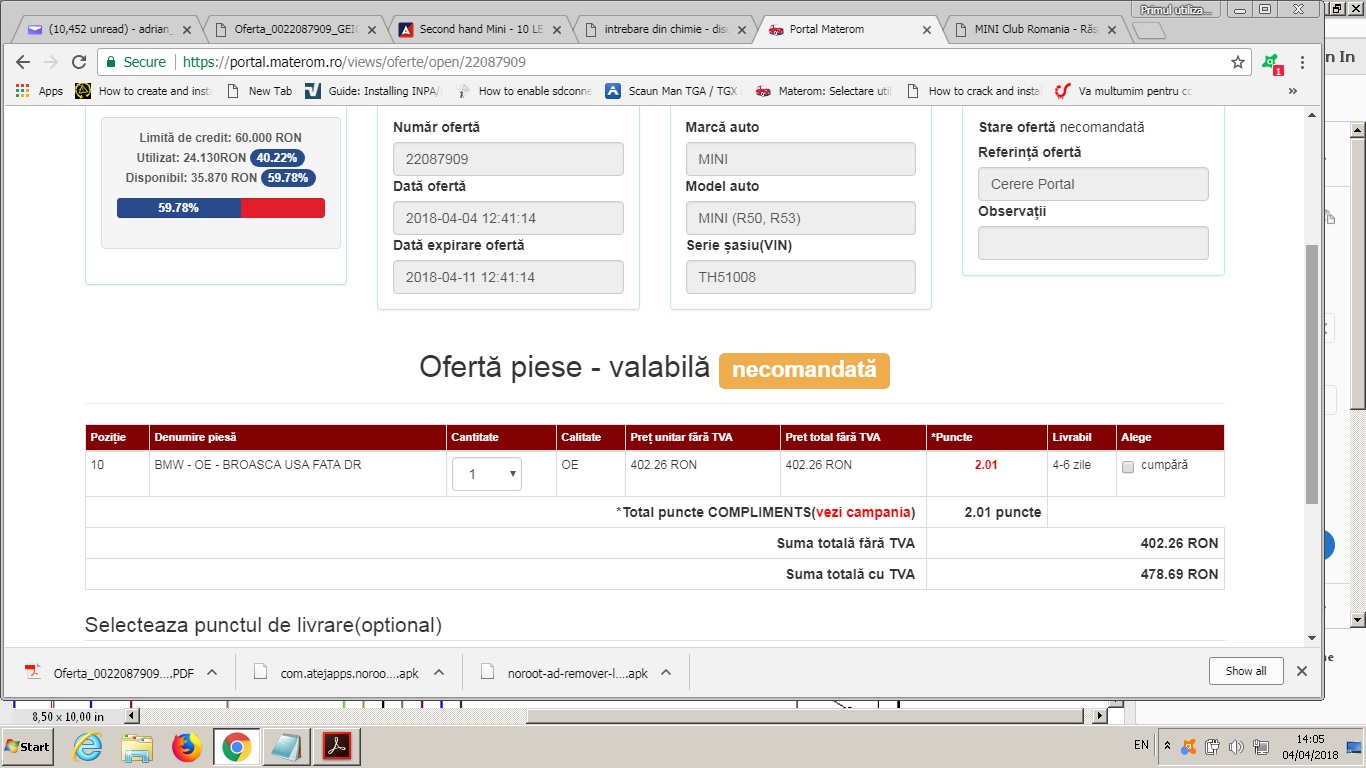Expand options for Oferta PDF download
The height and width of the screenshot is (768, 1366).
pos(212,673)
